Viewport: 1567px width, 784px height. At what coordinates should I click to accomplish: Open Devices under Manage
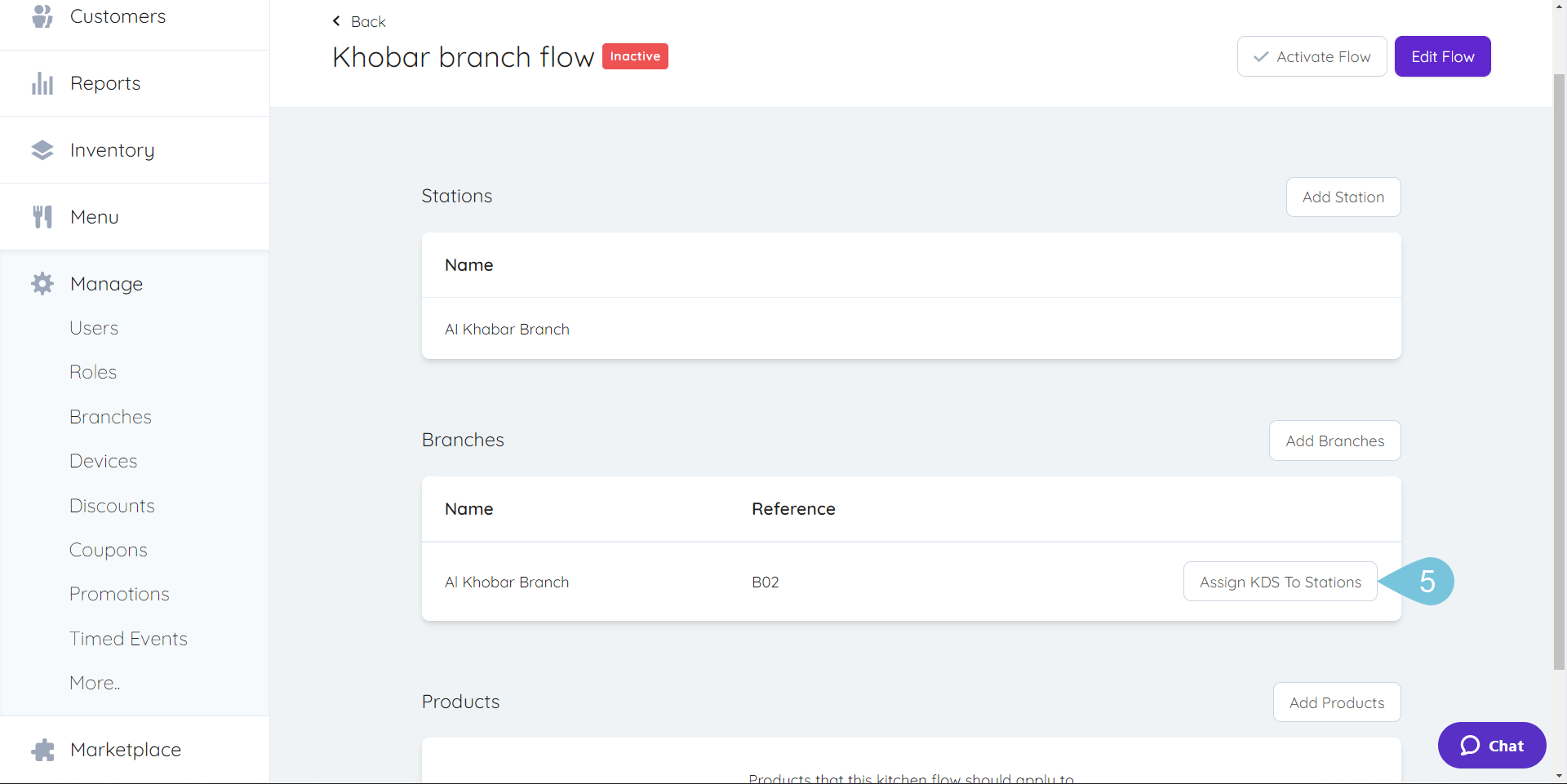(103, 461)
